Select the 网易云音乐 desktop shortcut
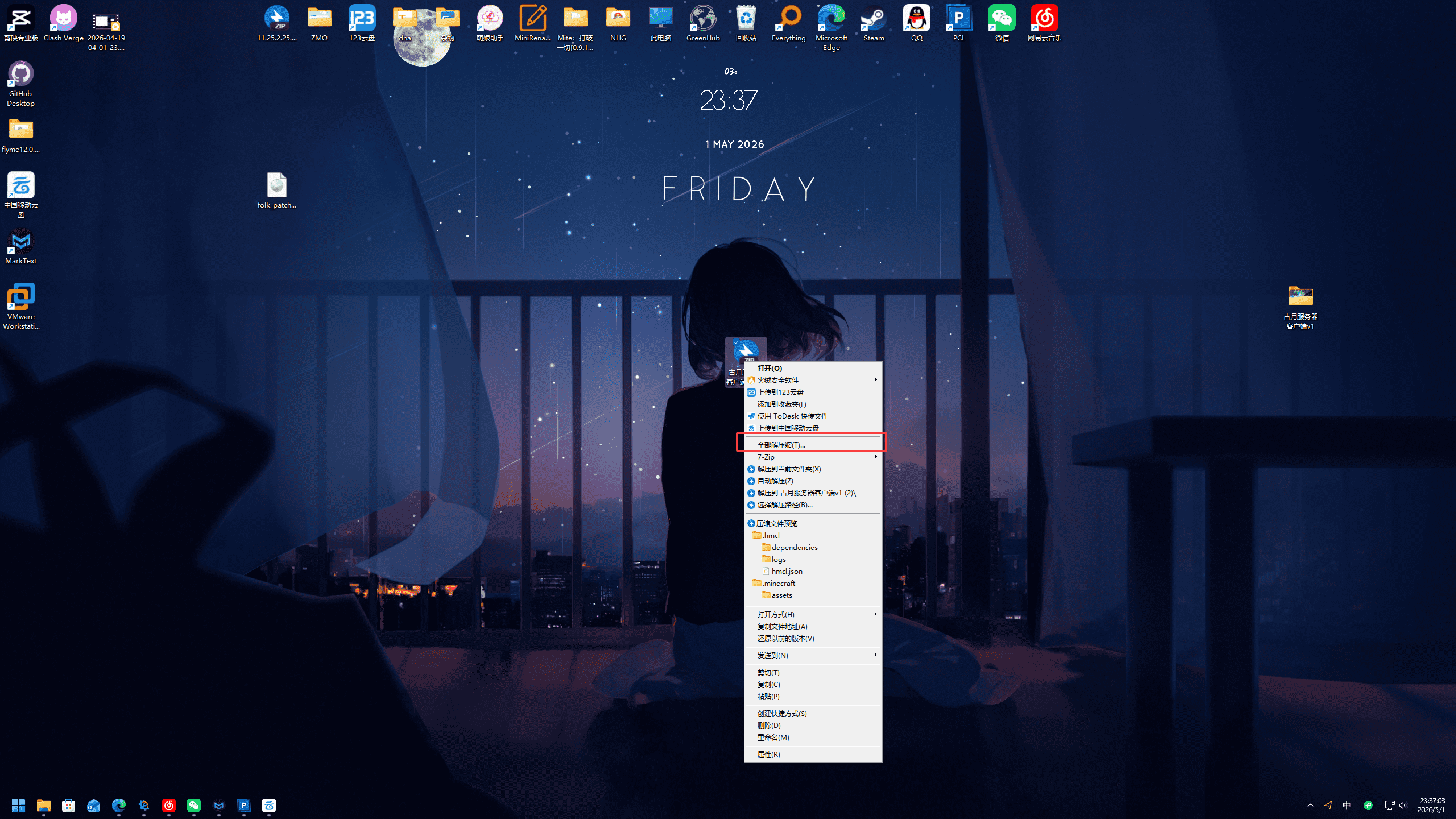Viewport: 1456px width, 819px height. 1045,23
